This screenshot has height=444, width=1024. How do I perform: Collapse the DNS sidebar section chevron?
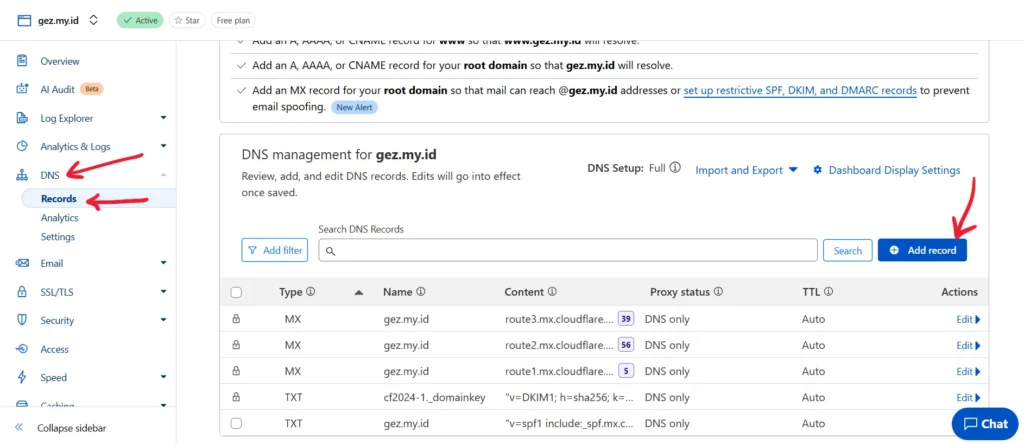click(x=163, y=175)
